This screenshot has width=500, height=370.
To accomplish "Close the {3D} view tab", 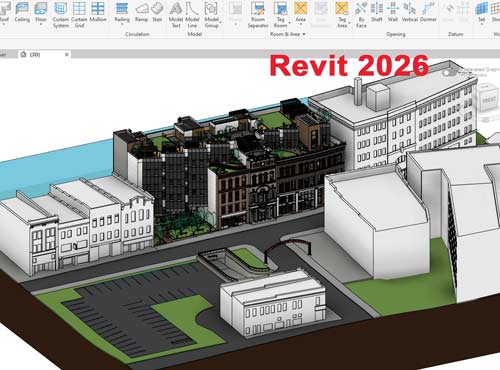I will click(x=67, y=54).
